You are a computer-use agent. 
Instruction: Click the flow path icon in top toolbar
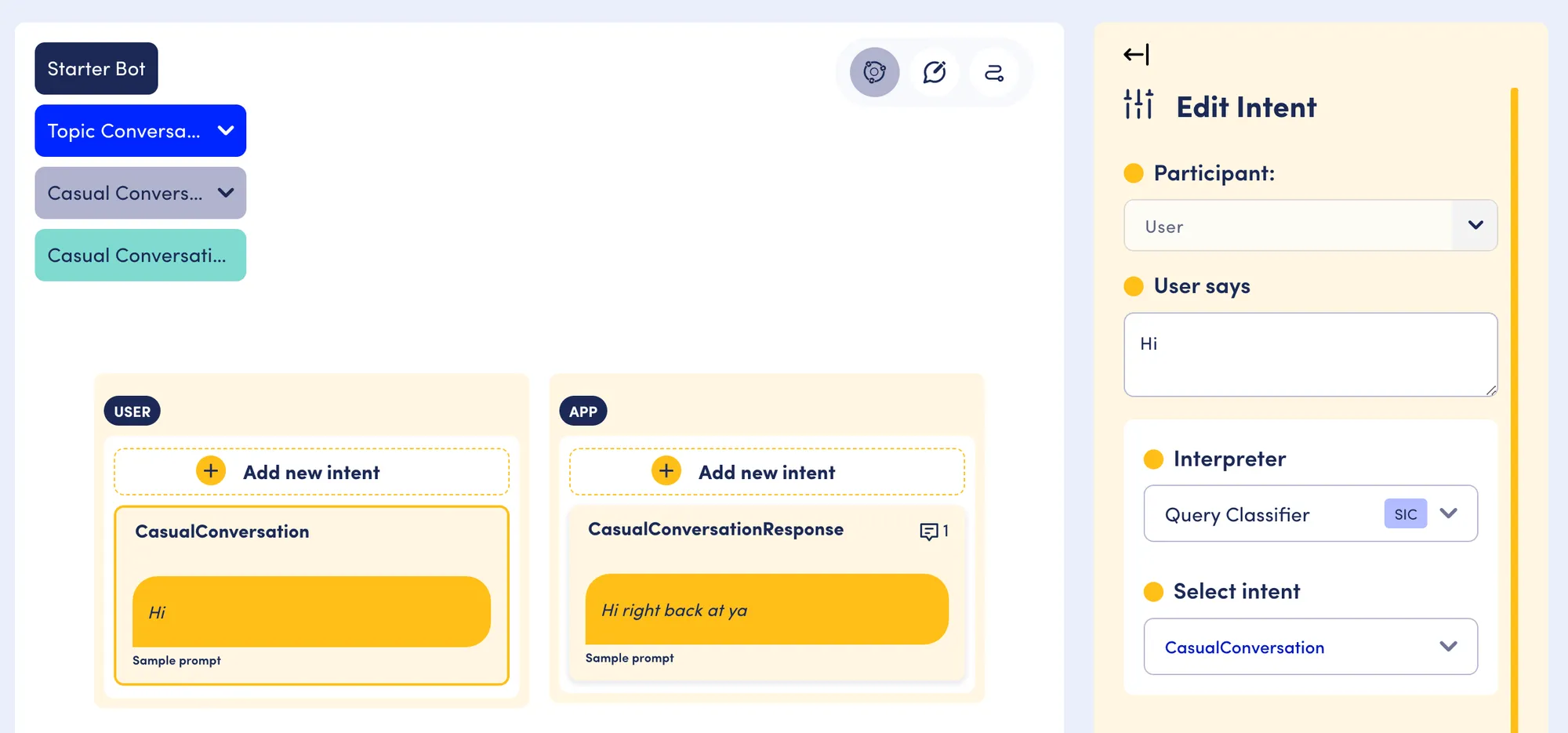pyautogui.click(x=994, y=72)
